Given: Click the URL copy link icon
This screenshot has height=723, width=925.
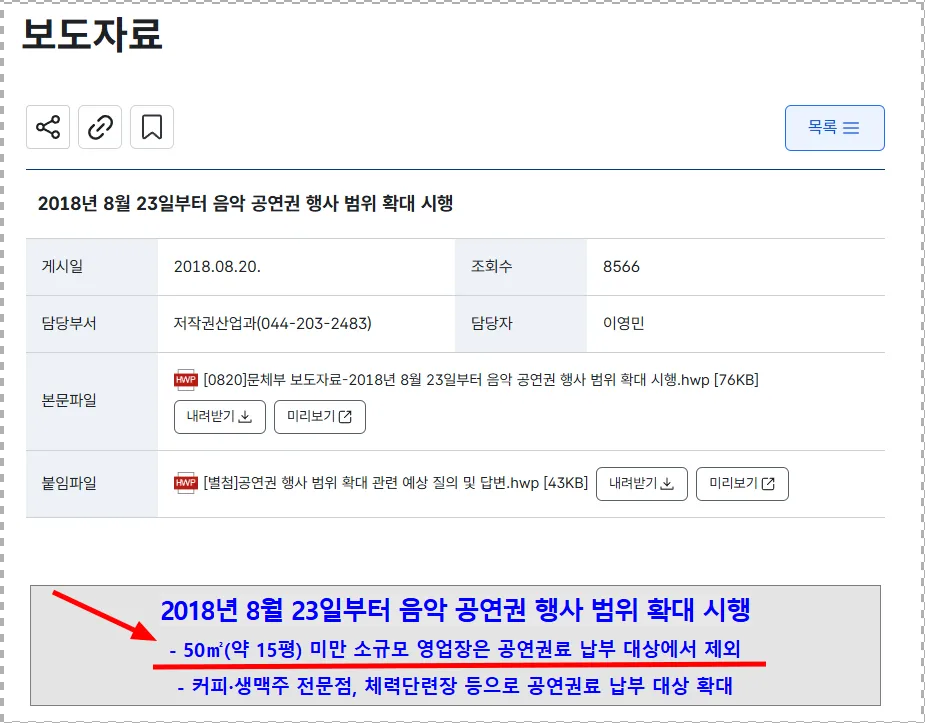Looking at the screenshot, I should [x=100, y=127].
